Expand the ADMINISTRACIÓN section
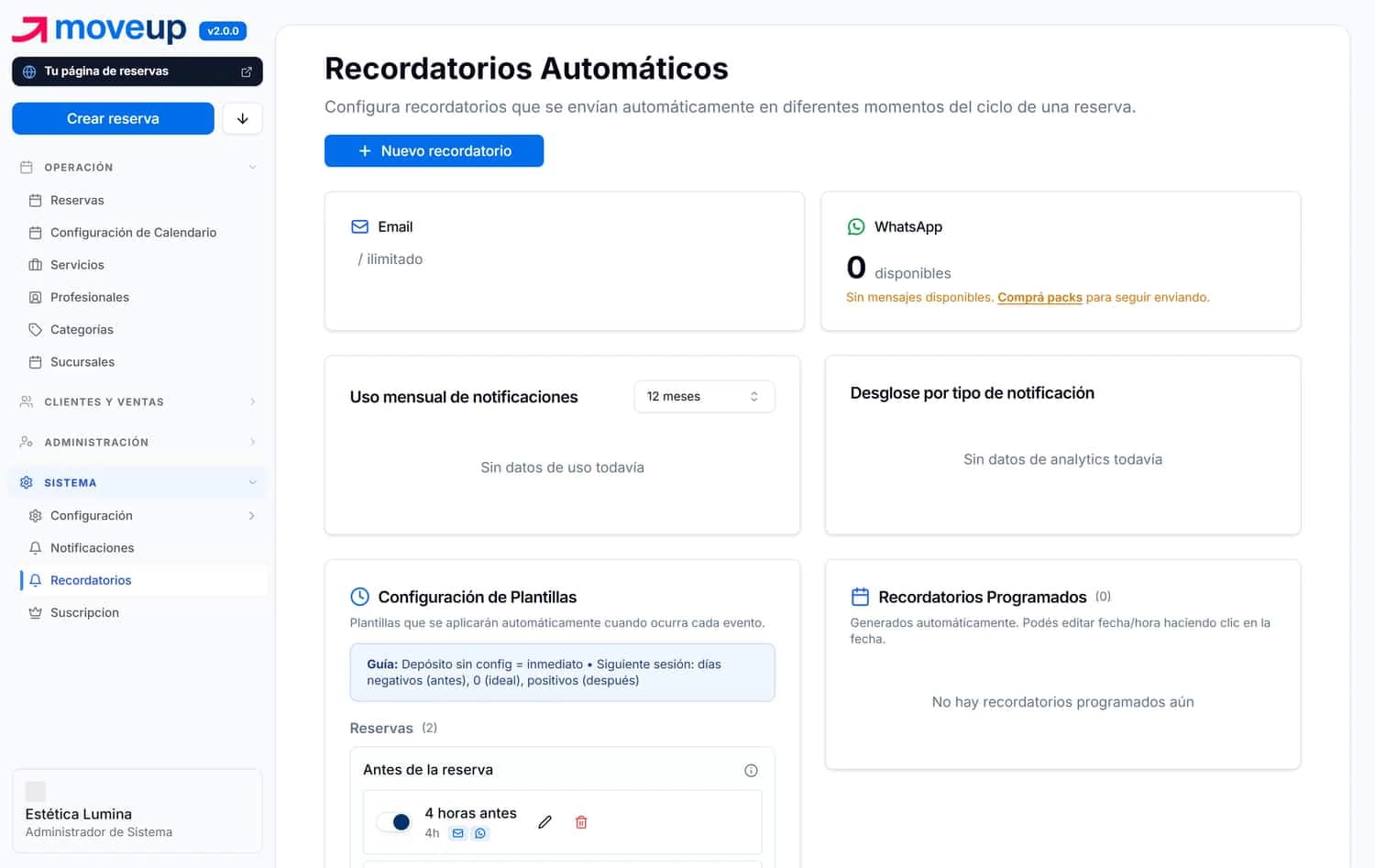 pos(137,443)
